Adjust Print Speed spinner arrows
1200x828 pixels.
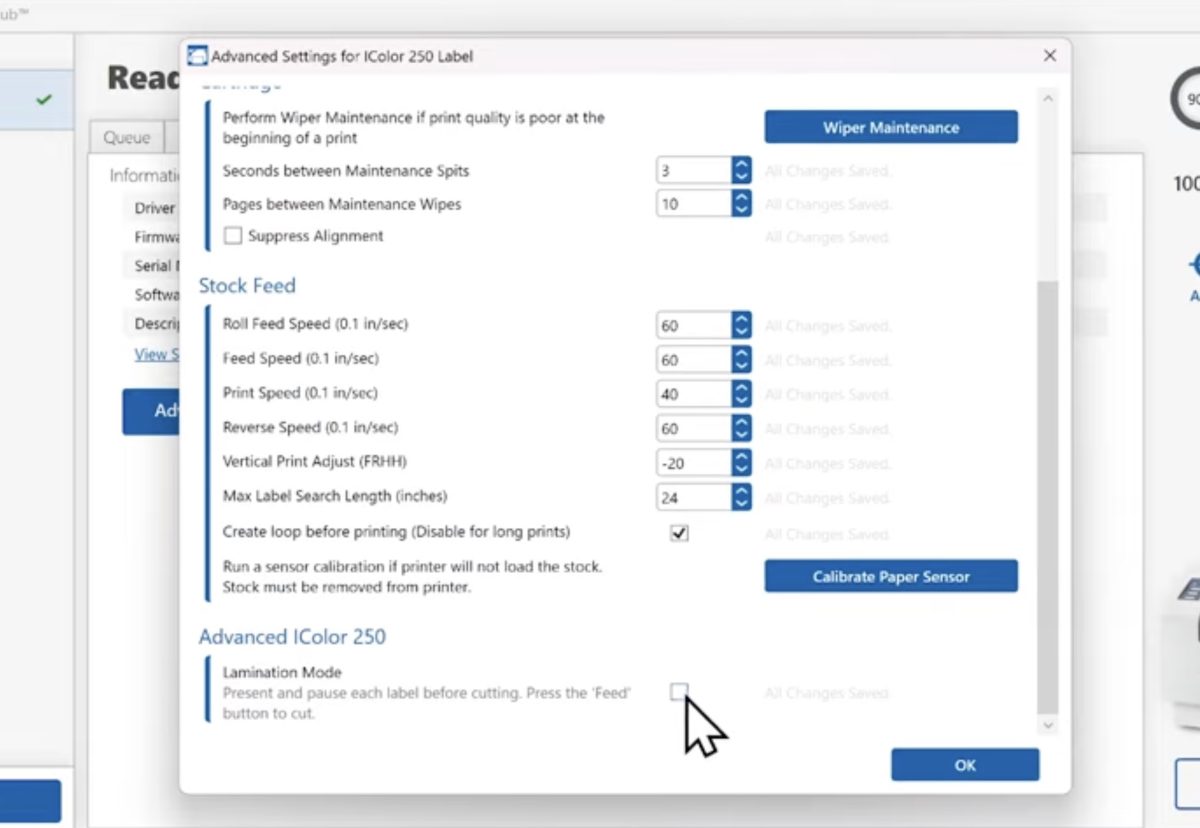(x=741, y=393)
